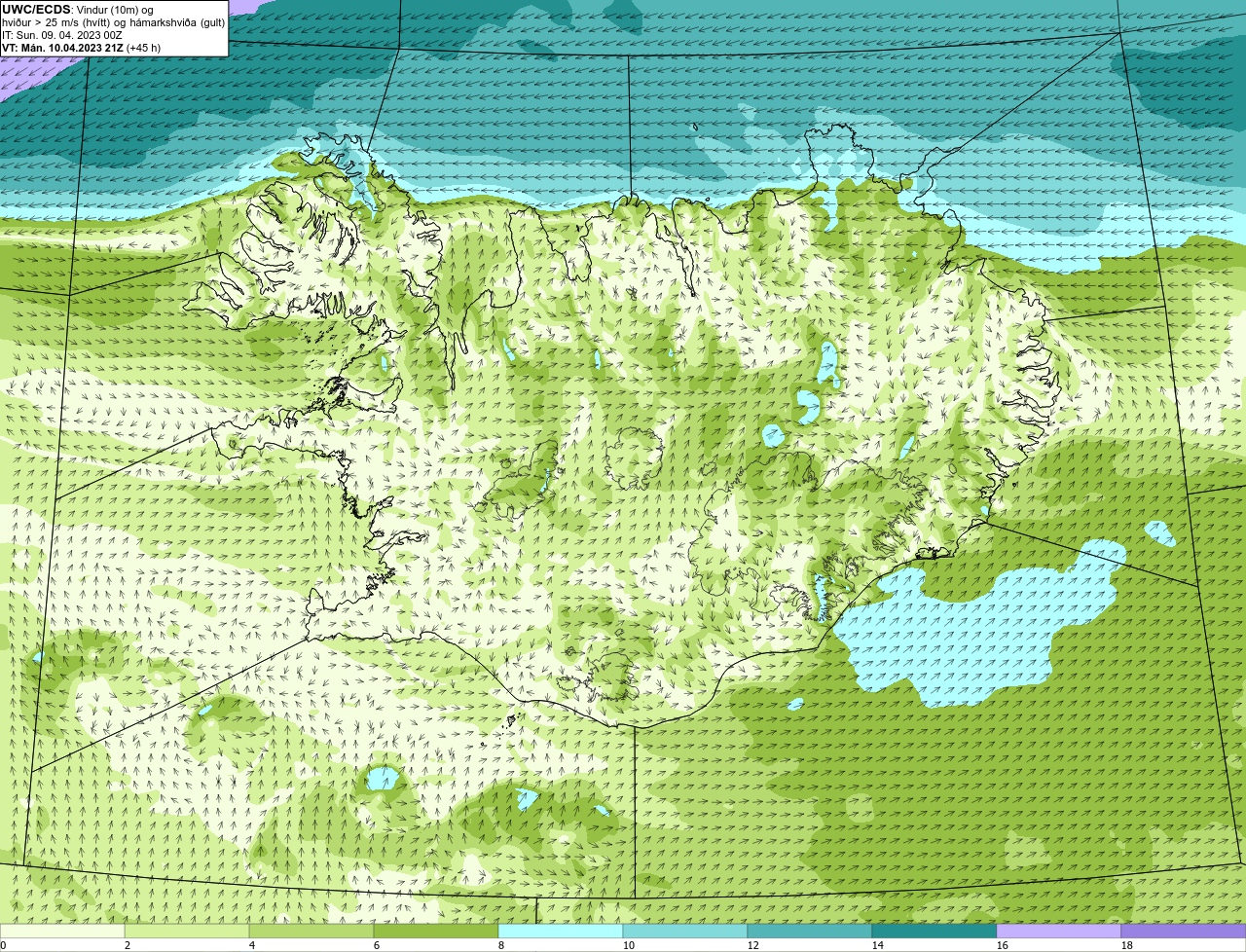Click the medium green 4–6 legend swatch
Viewport: 1246px width, 952px height.
point(312,932)
